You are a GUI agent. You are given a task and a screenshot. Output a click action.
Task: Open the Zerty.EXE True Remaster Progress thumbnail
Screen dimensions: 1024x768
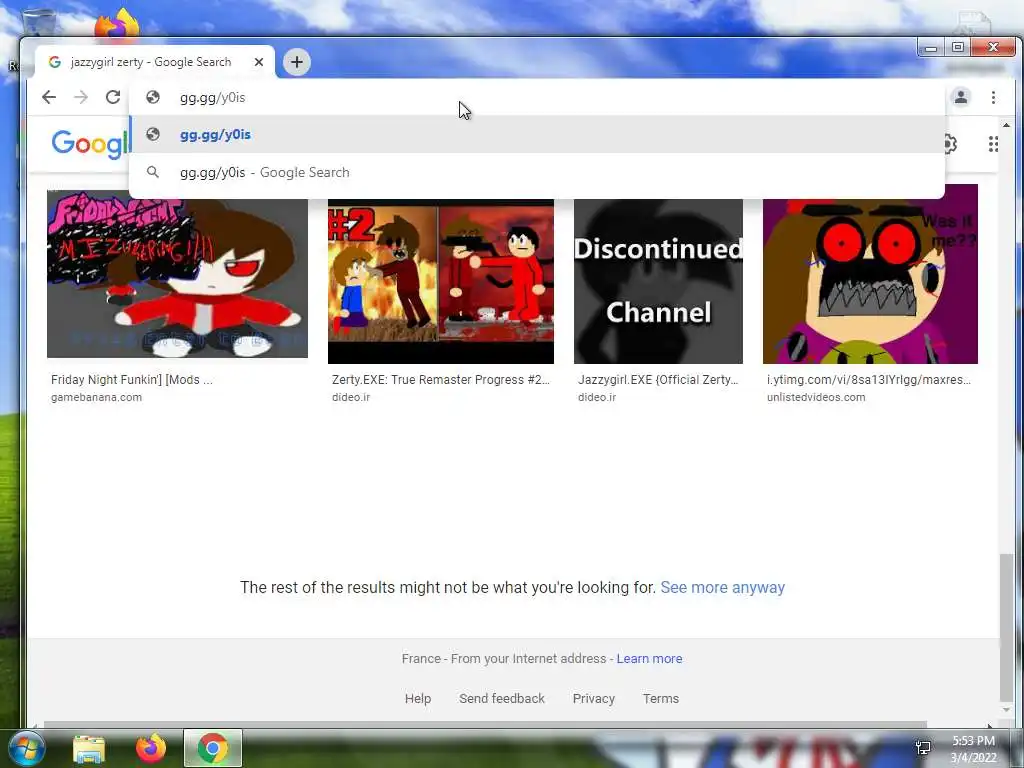[441, 281]
